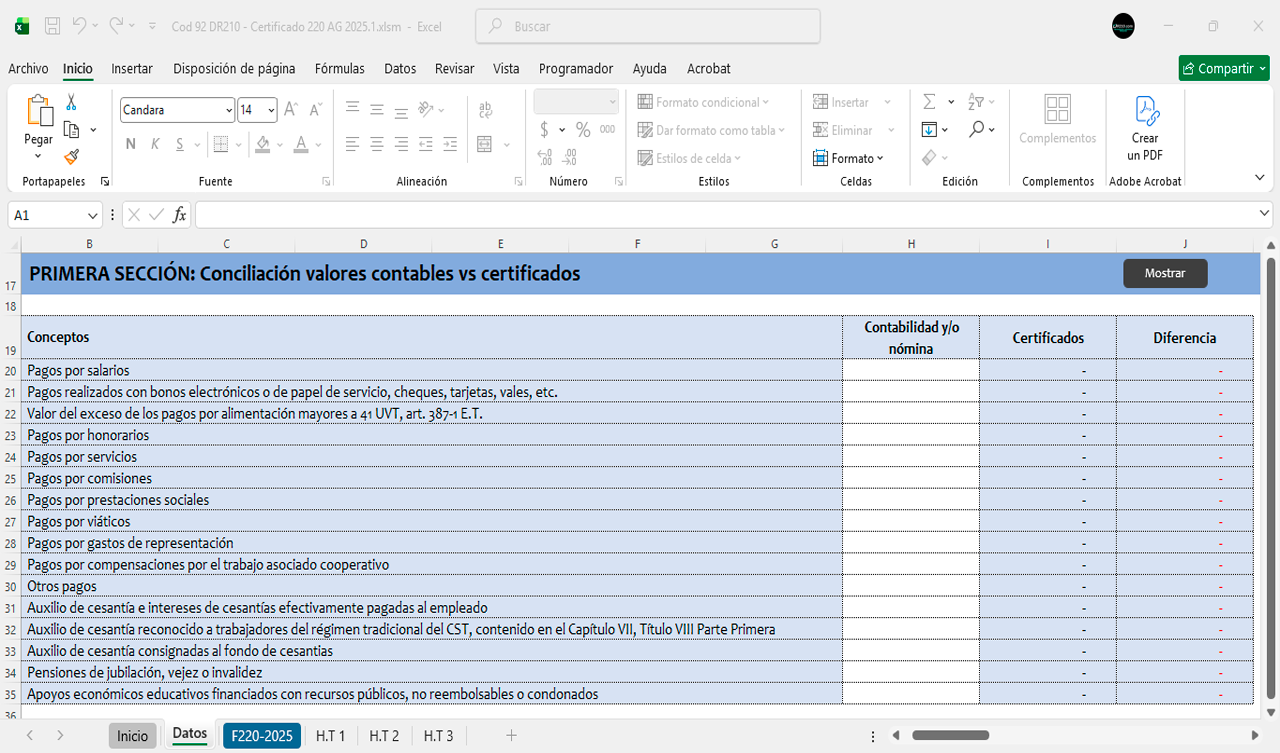Switch to the F220-2025 sheet tab

262,736
